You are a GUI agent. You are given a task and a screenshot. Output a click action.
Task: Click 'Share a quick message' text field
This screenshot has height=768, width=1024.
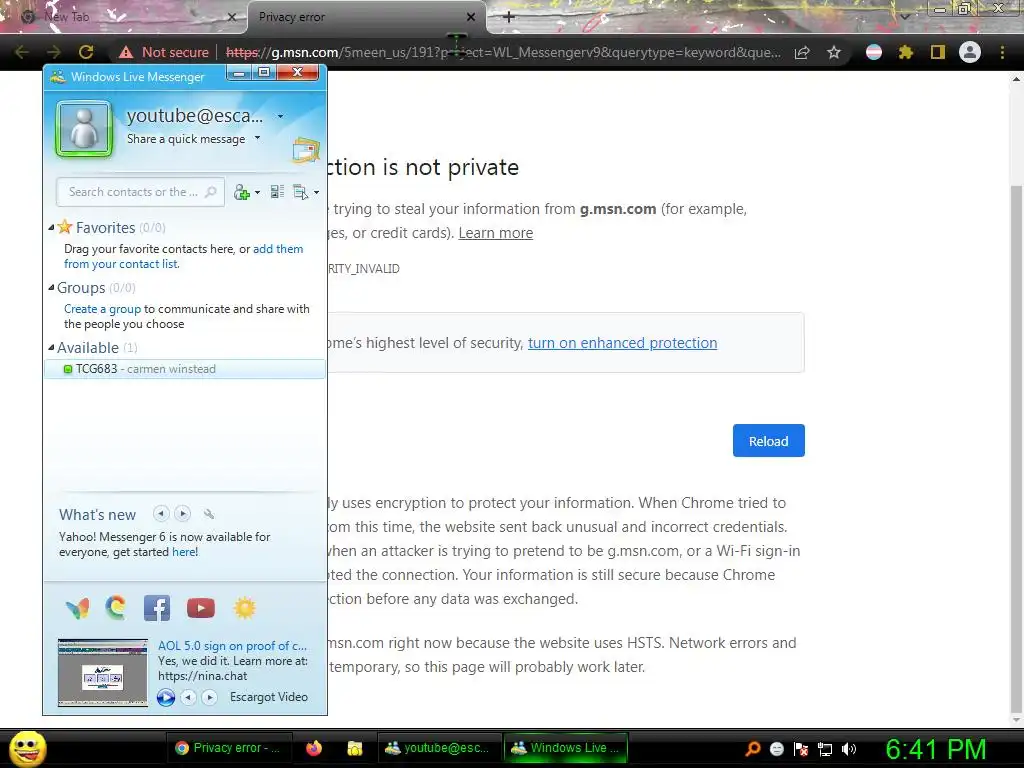pyautogui.click(x=186, y=139)
